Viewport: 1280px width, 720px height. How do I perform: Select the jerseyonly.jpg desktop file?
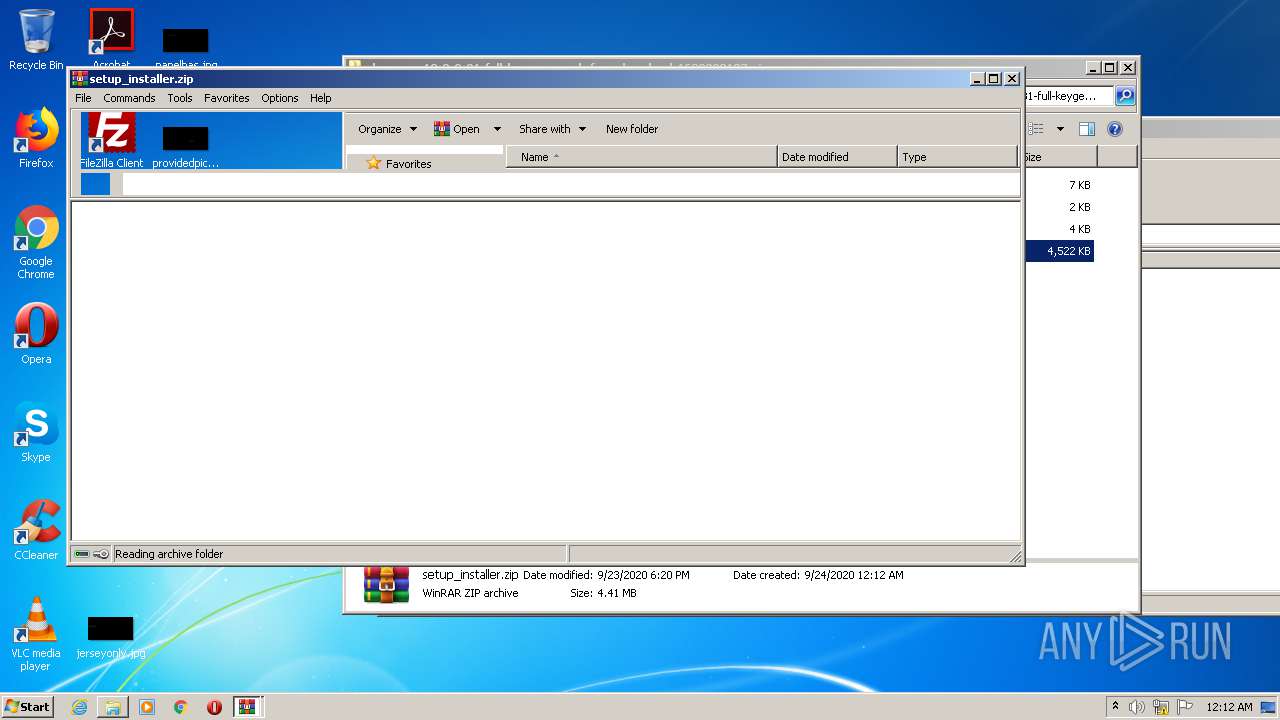point(111,638)
